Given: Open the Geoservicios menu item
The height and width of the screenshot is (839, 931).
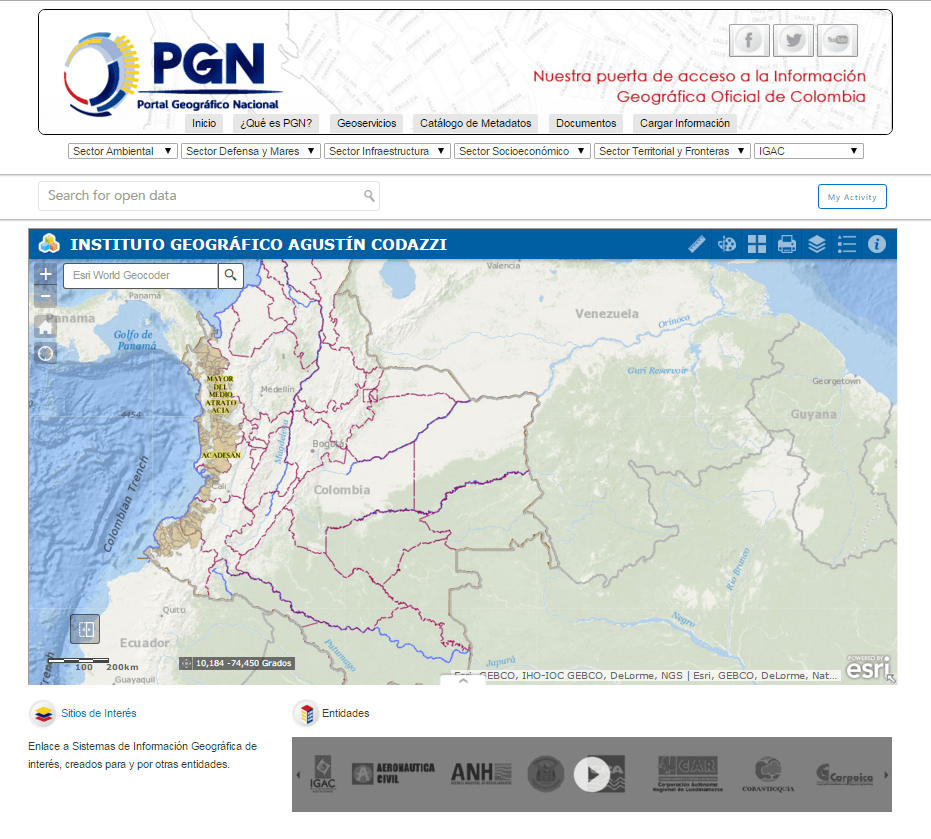Looking at the screenshot, I should tap(366, 123).
